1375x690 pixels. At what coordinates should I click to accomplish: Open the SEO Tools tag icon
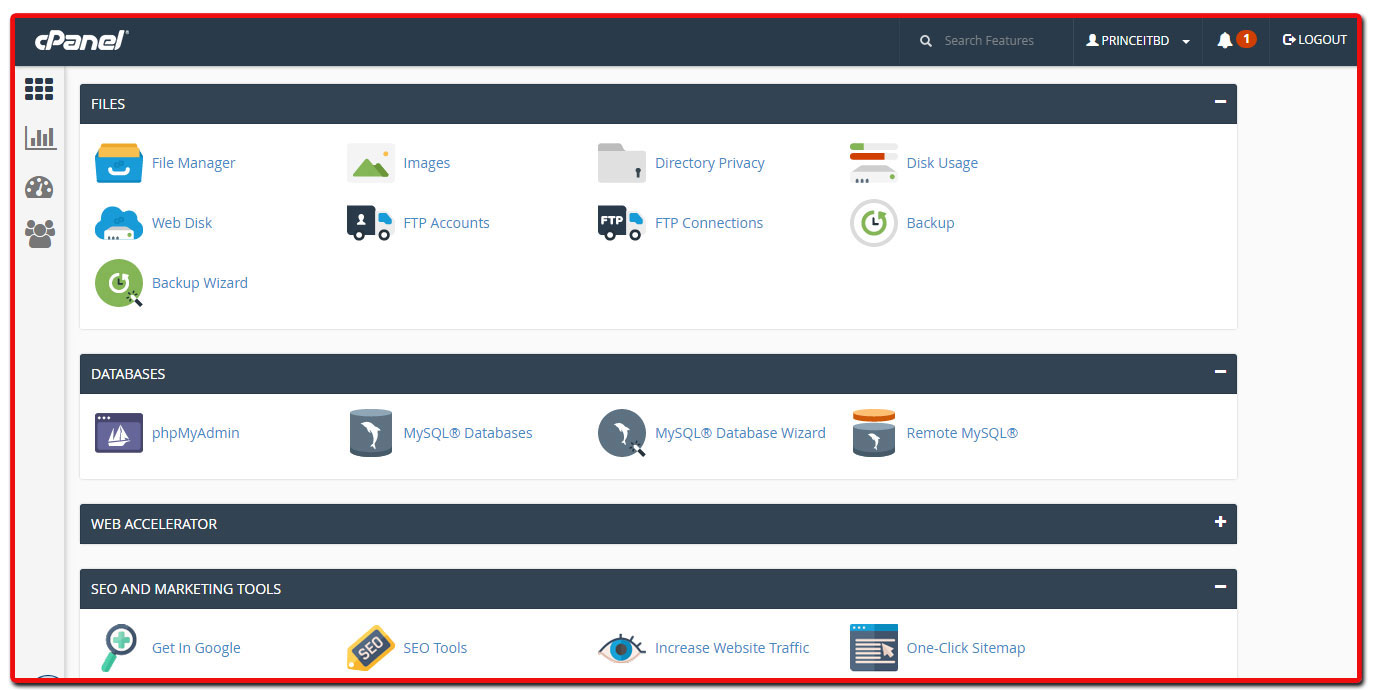tap(371, 648)
